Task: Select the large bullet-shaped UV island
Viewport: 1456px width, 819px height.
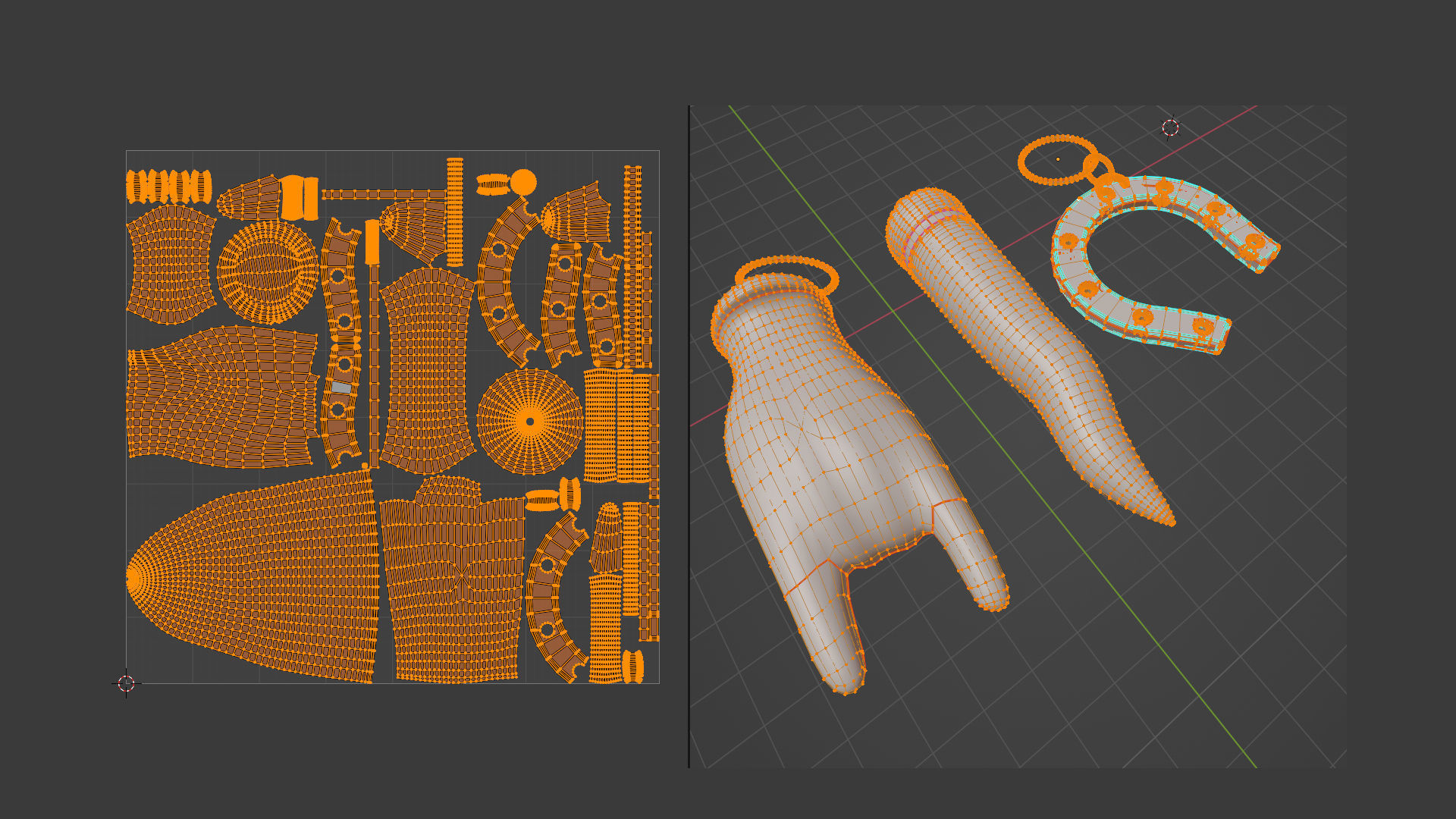Action: click(253, 577)
